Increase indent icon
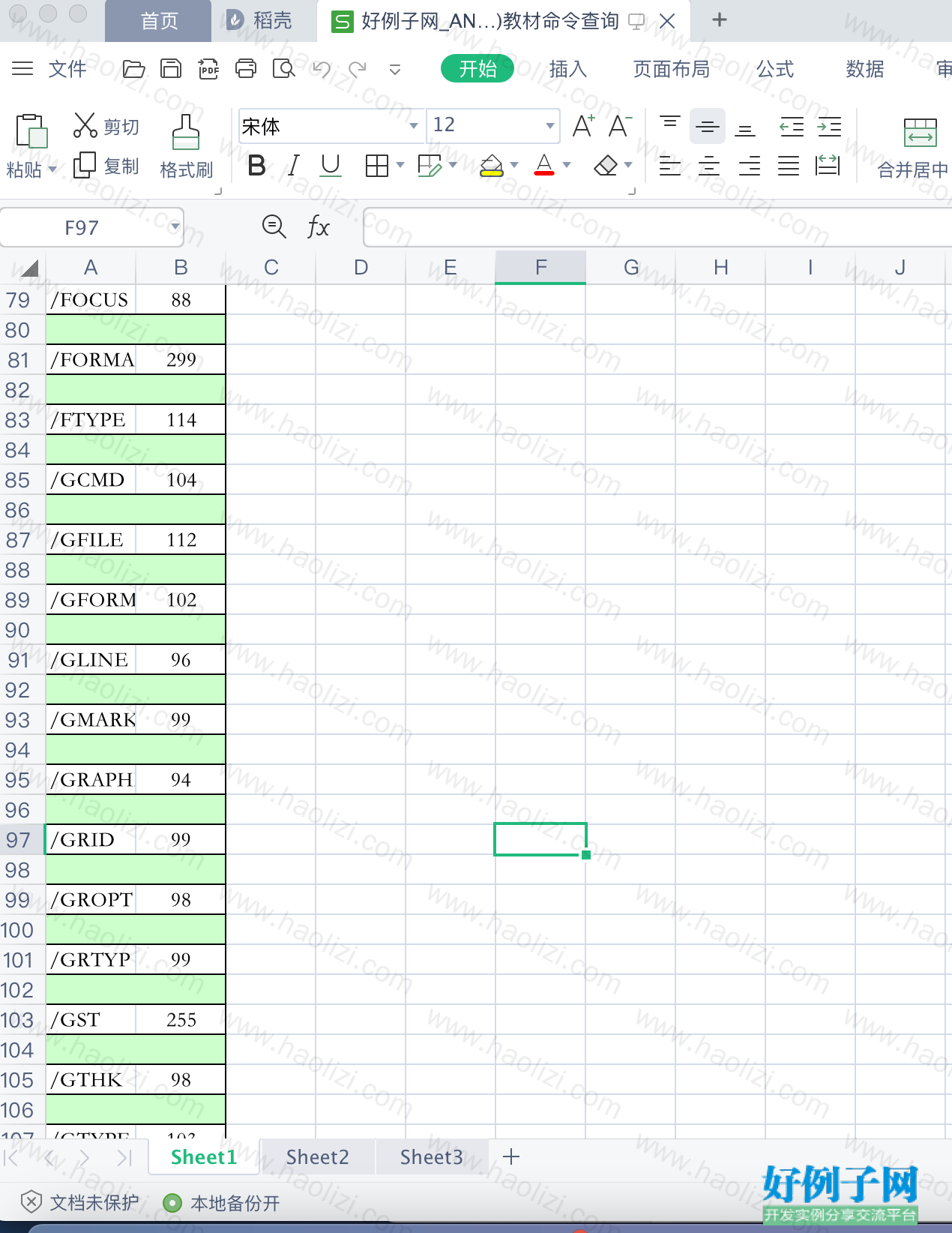Viewport: 952px width, 1233px height. coord(829,126)
